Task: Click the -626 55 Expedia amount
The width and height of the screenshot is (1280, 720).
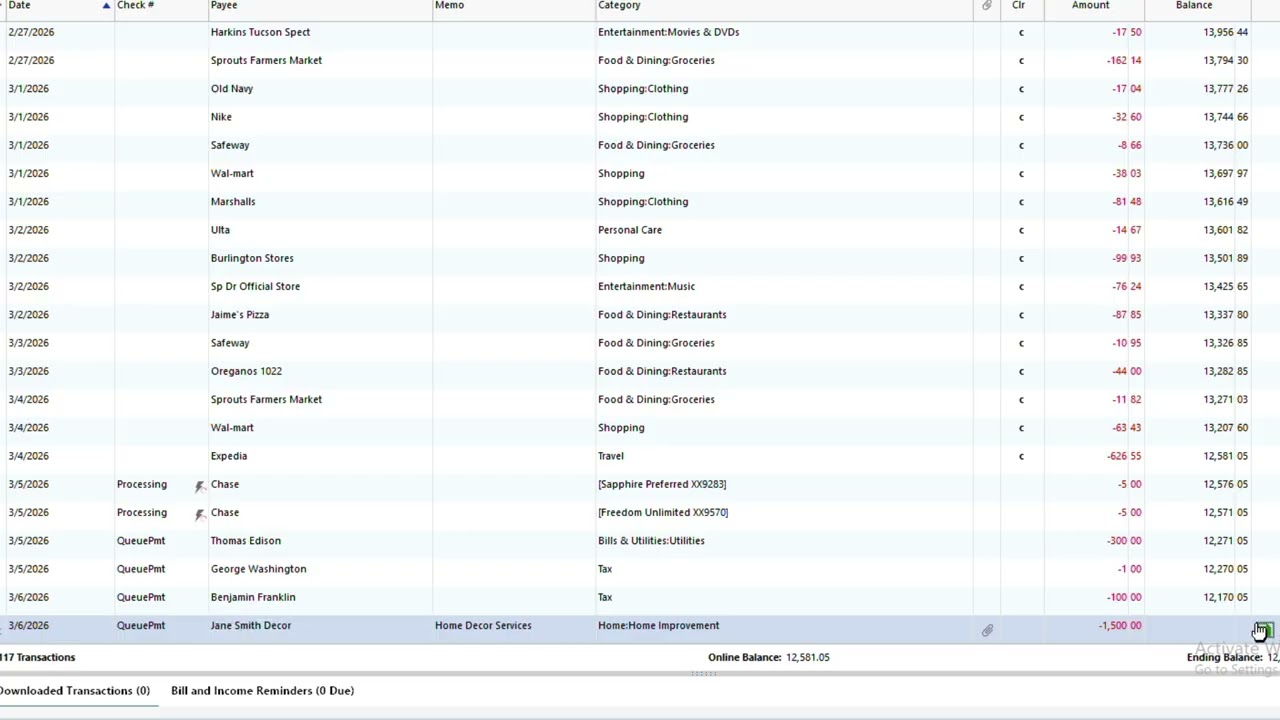Action: coord(1124,456)
